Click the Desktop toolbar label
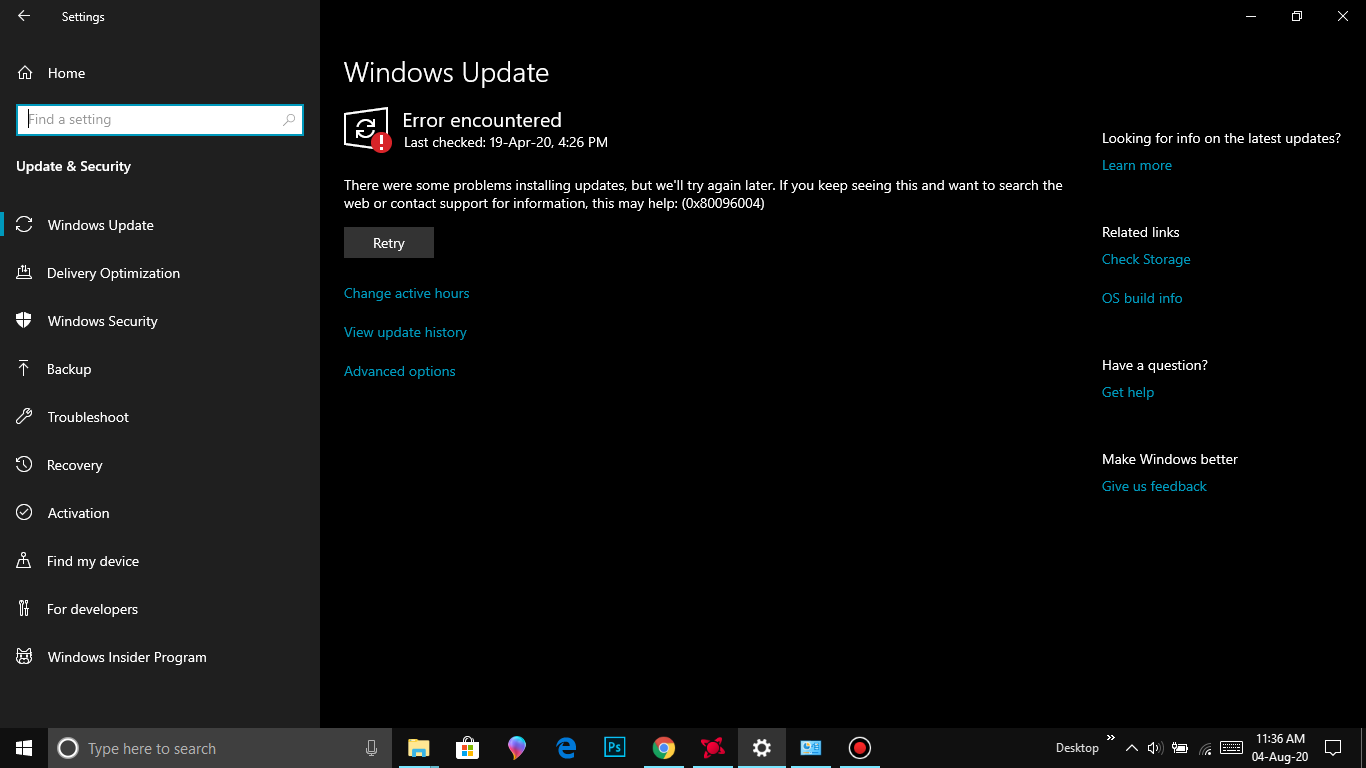 pyautogui.click(x=1077, y=748)
